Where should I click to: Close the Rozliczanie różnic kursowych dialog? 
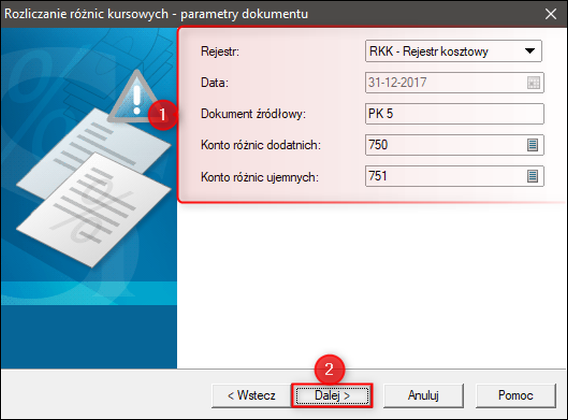(551, 14)
